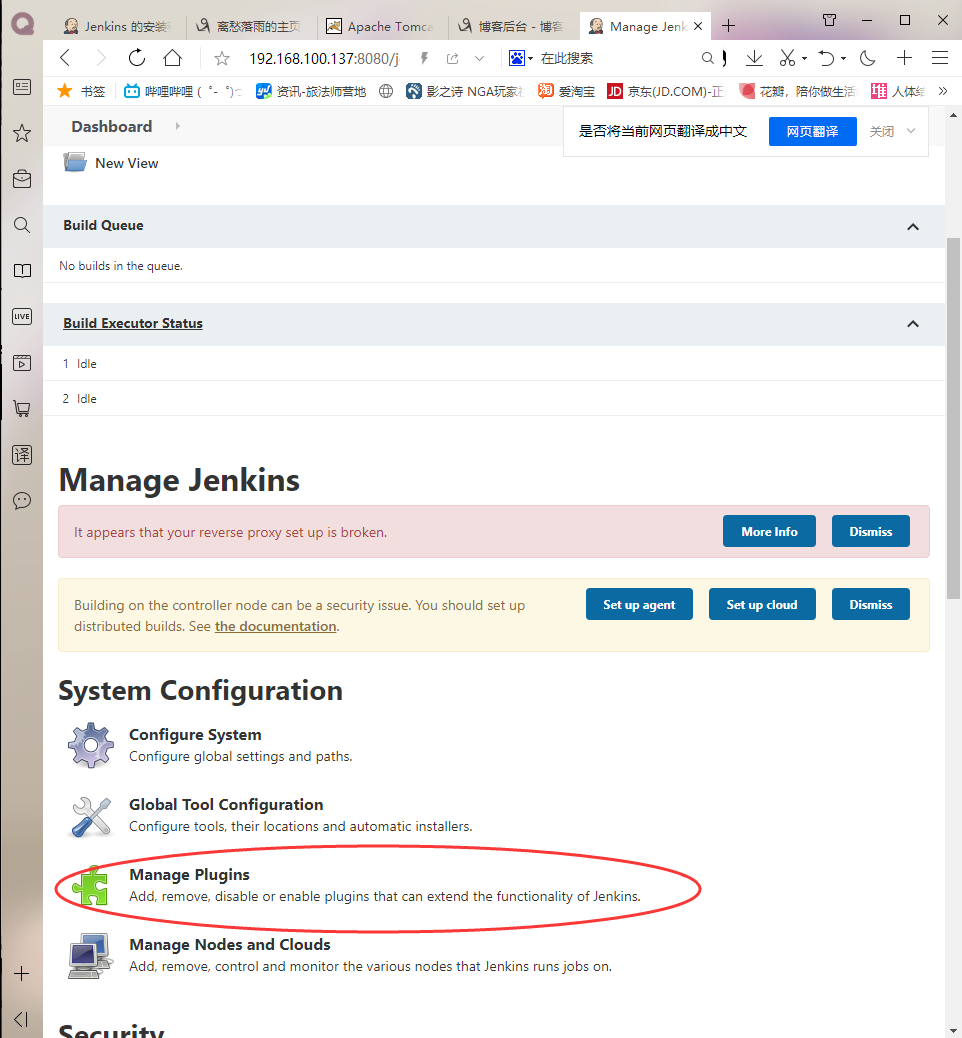The height and width of the screenshot is (1038, 962).
Task: Click the scissors screenshot tool icon
Action: 787,58
